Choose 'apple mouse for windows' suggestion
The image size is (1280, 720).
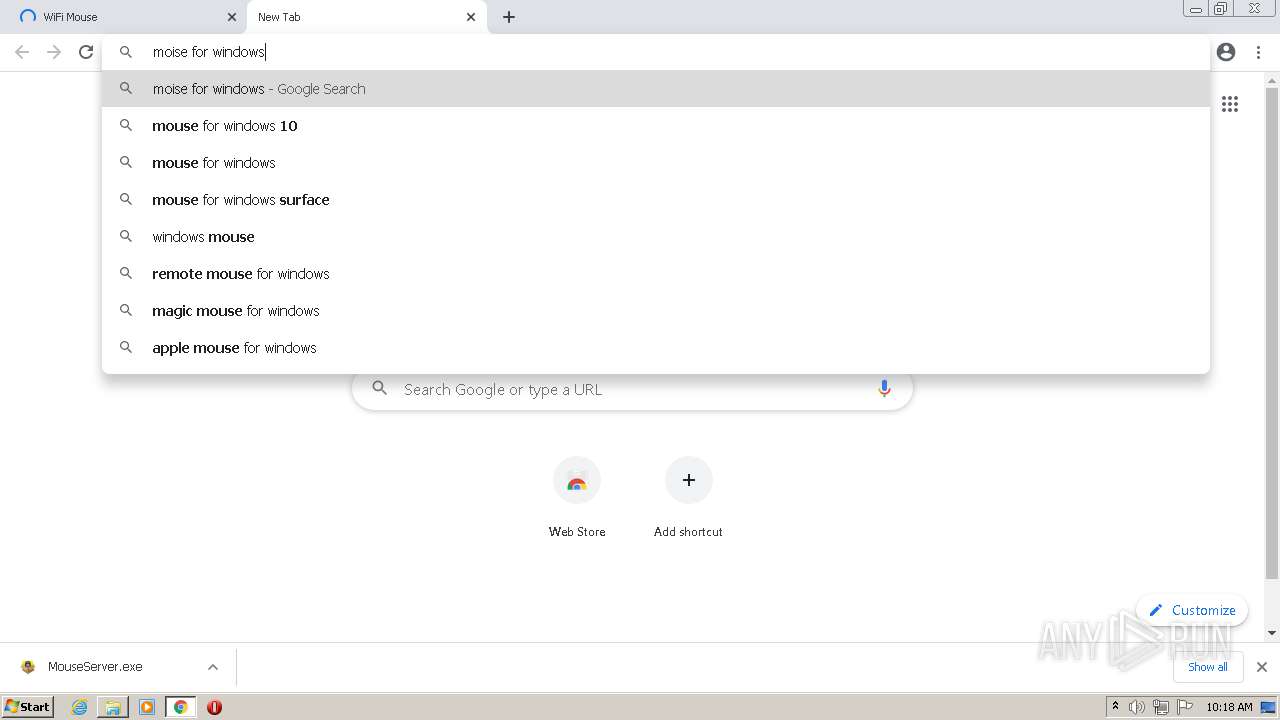click(x=656, y=347)
